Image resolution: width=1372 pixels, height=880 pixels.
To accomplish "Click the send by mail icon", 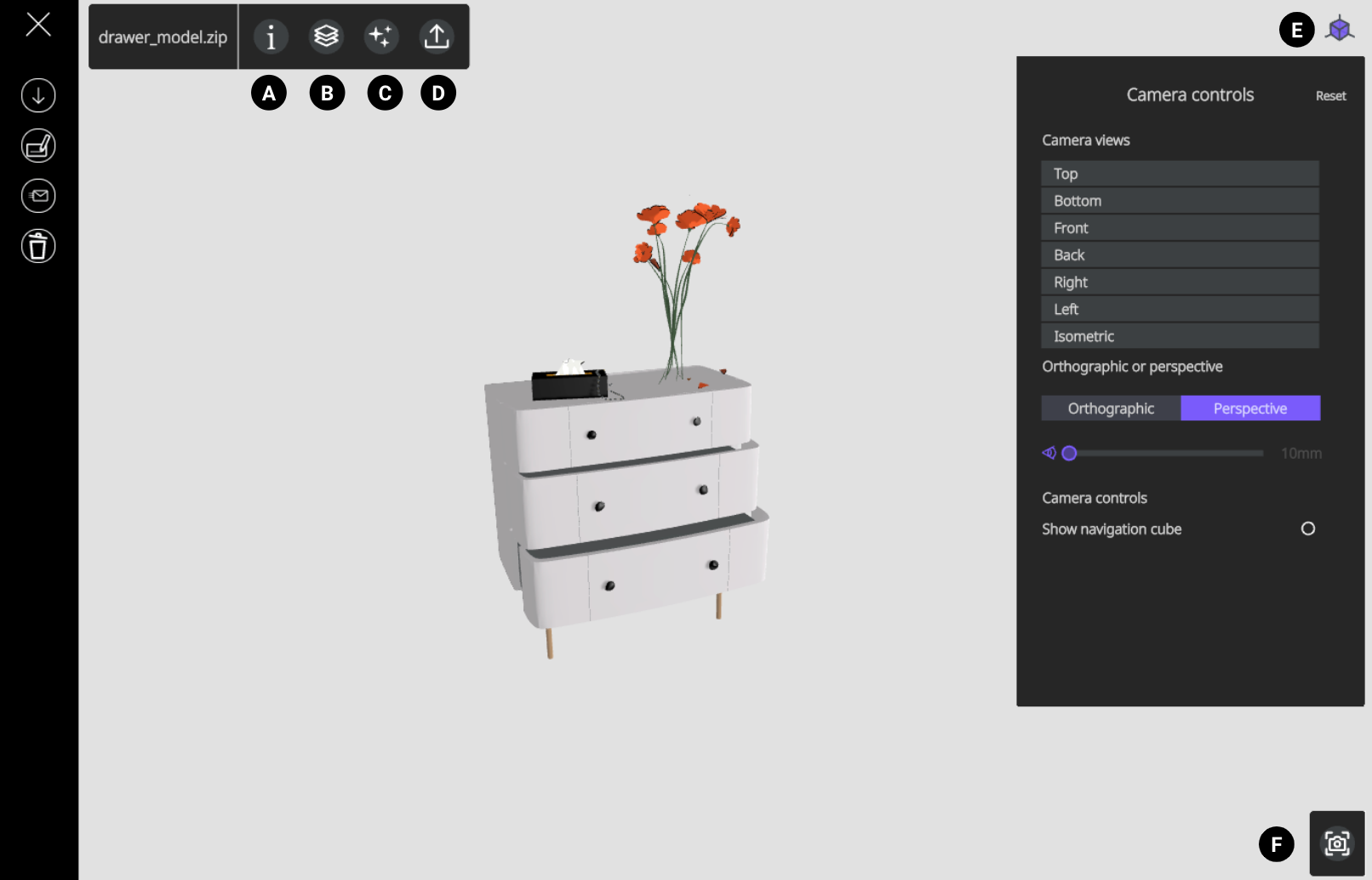I will [x=38, y=196].
